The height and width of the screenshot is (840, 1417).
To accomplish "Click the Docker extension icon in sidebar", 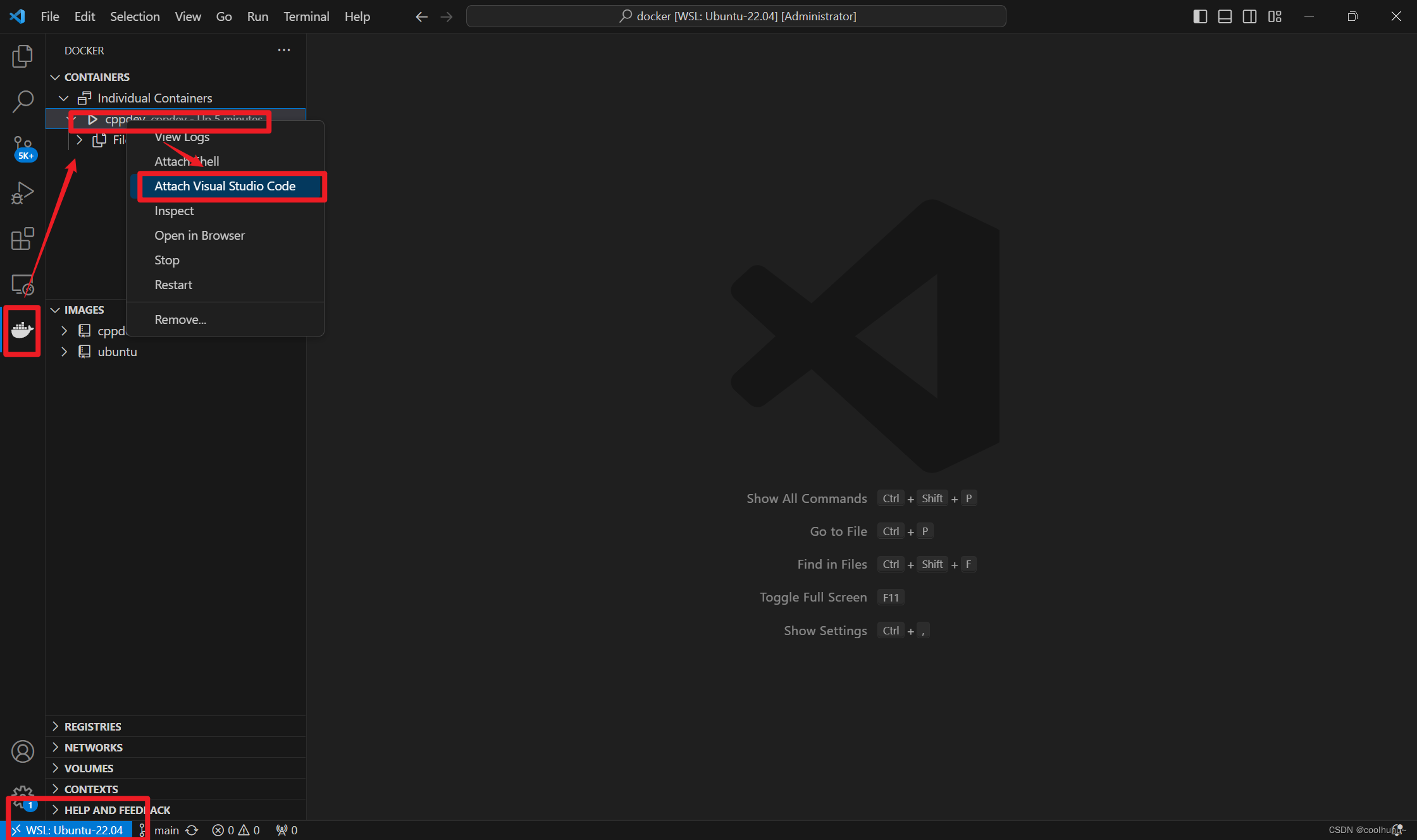I will (22, 330).
